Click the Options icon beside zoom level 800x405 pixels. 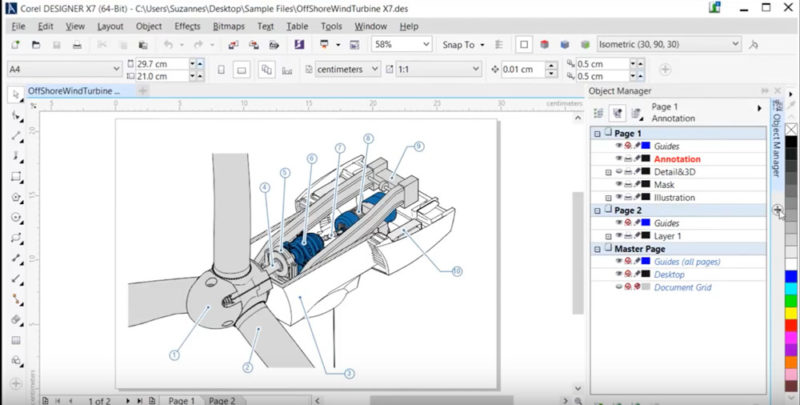coord(354,45)
